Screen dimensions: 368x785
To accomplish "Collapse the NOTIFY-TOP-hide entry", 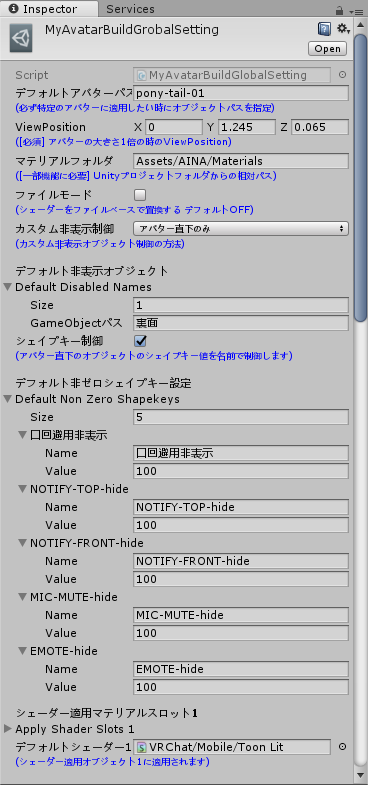I will (x=23, y=489).
